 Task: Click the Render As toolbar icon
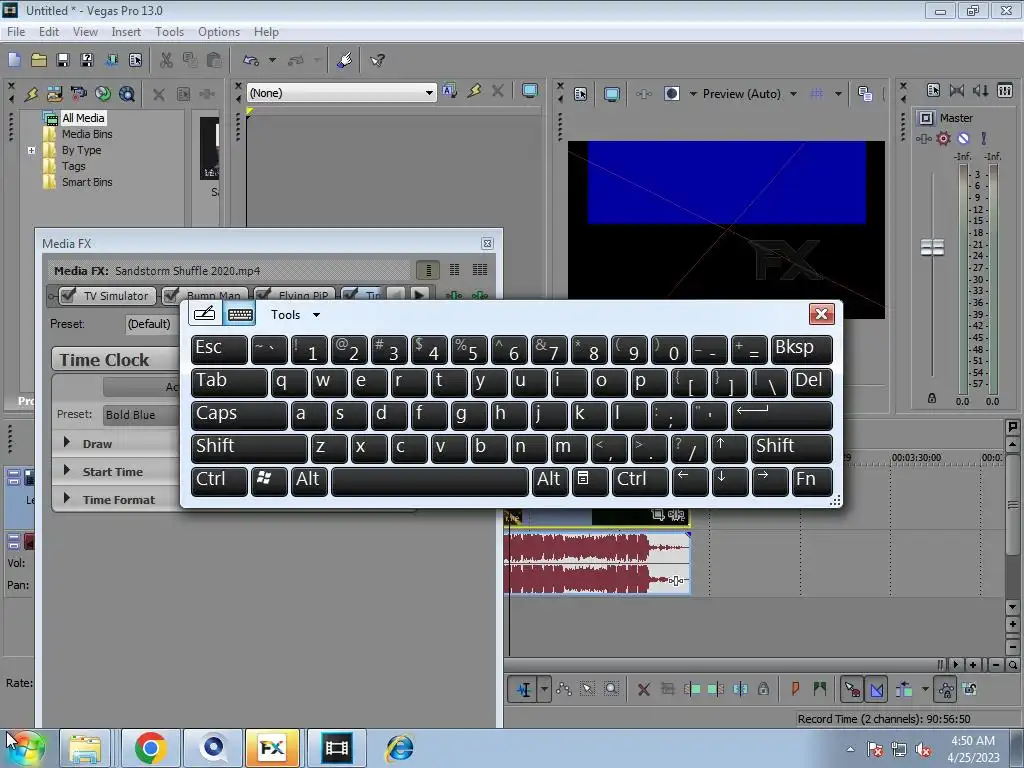click(x=111, y=60)
